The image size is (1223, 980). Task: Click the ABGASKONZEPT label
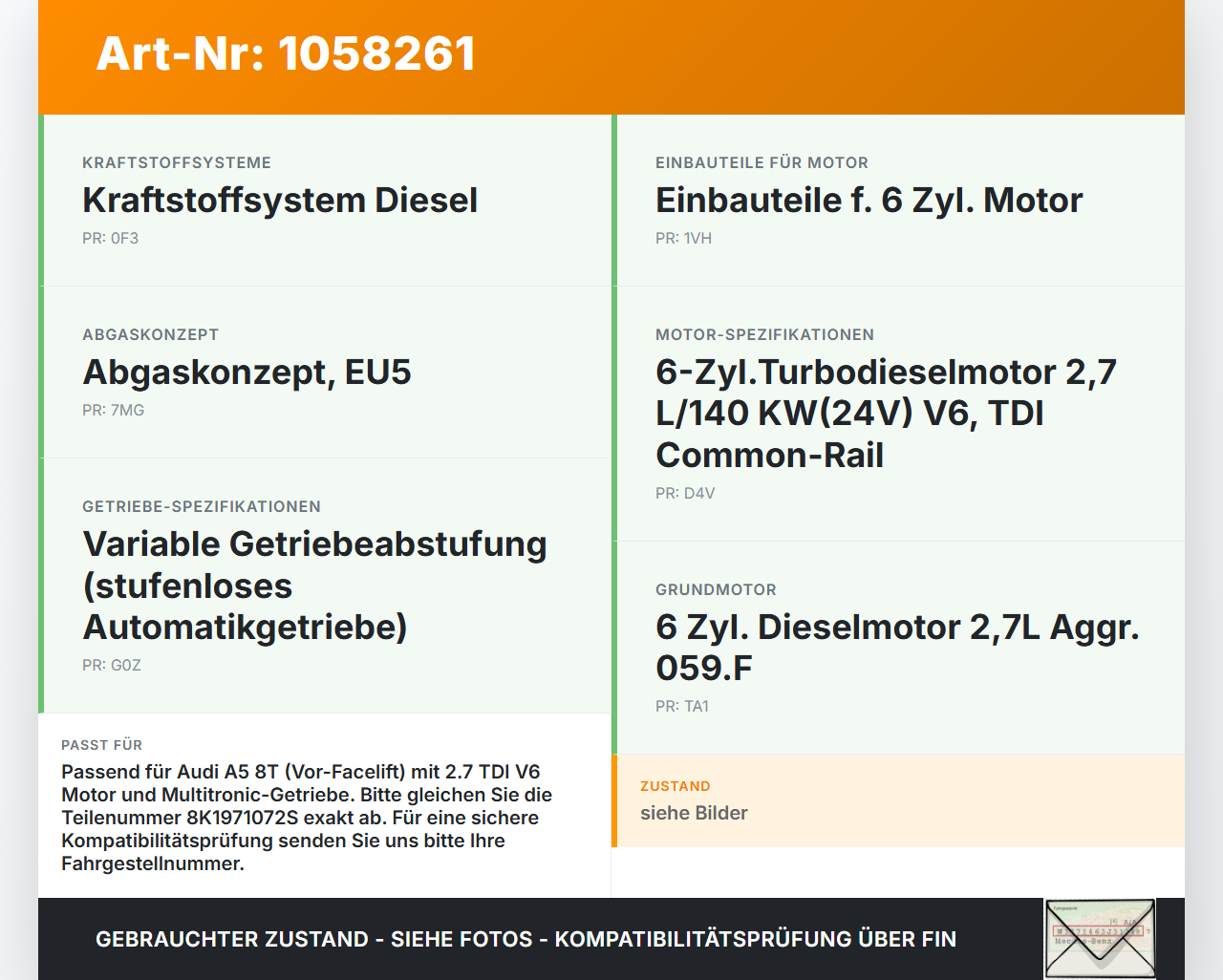(x=151, y=334)
